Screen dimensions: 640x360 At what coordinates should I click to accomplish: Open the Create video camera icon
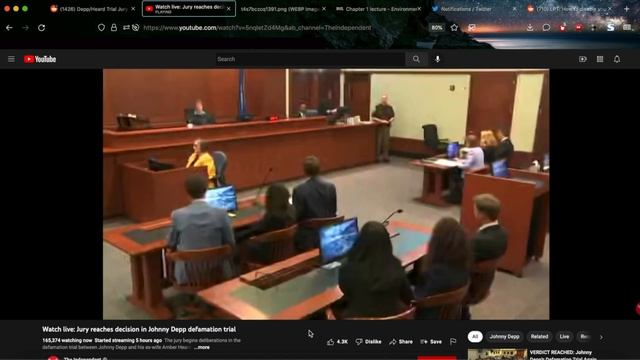click(583, 59)
